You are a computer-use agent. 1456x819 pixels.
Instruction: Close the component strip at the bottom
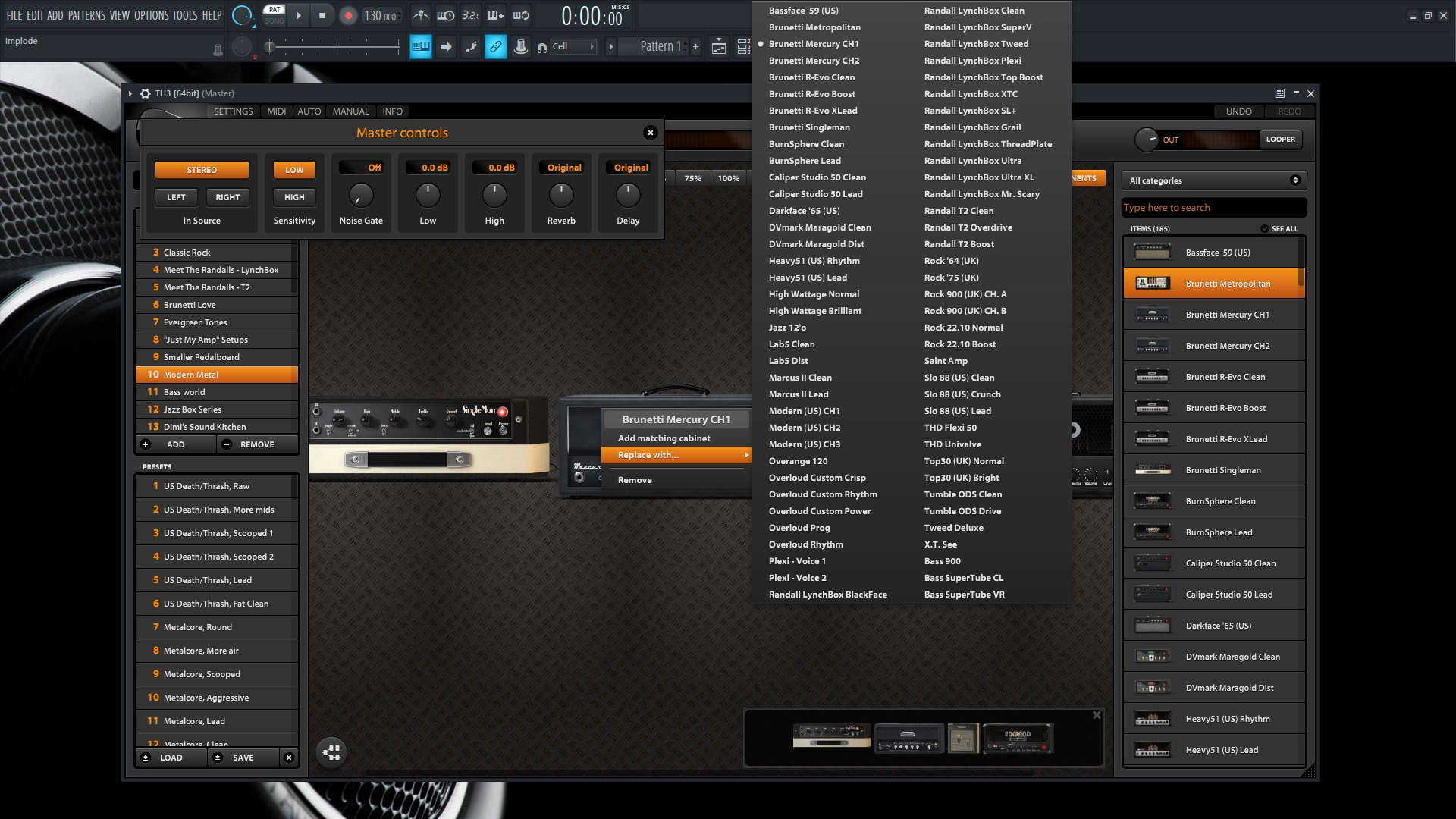pos(1097,715)
